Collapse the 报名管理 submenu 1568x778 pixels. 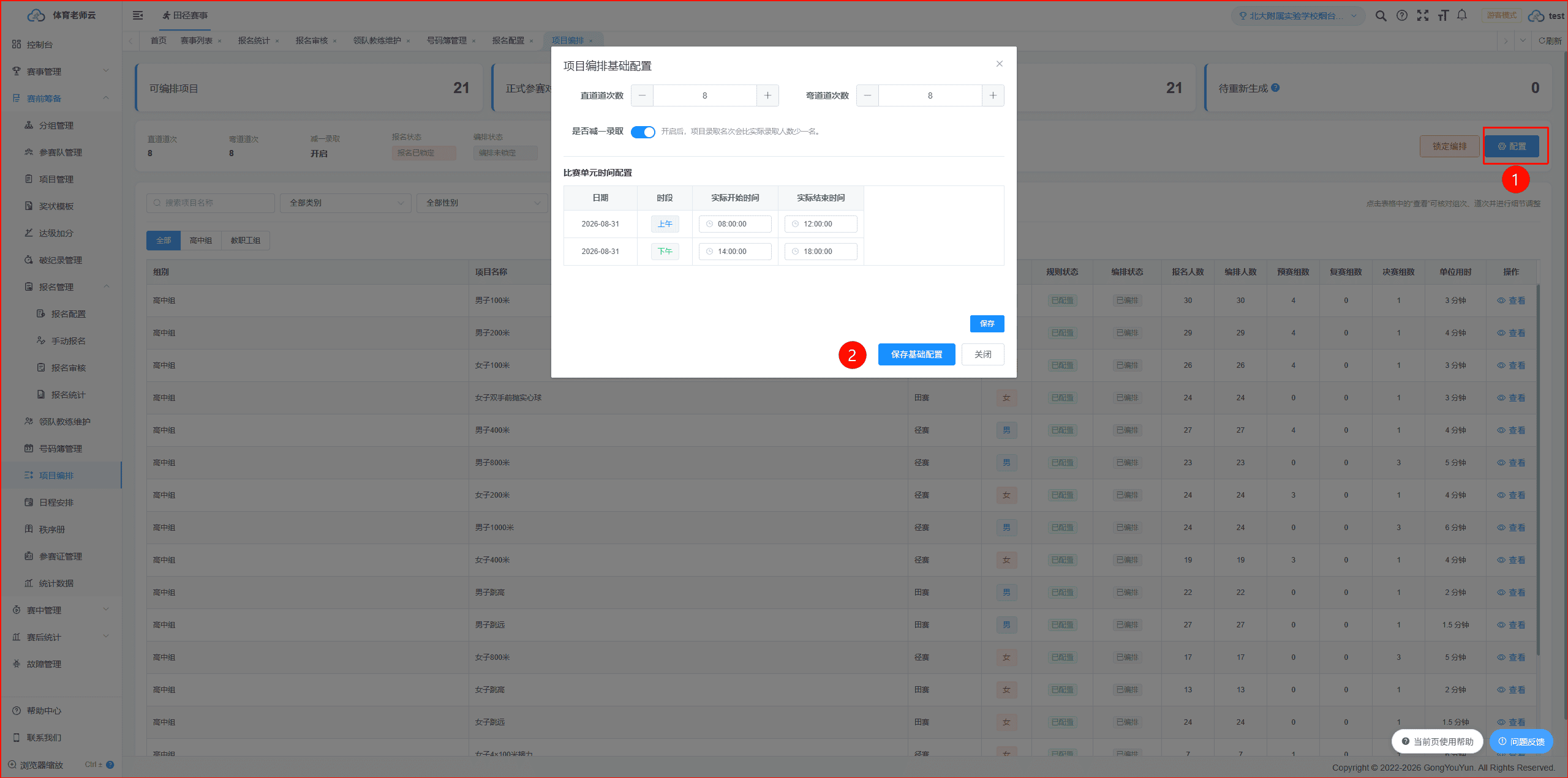tap(61, 287)
